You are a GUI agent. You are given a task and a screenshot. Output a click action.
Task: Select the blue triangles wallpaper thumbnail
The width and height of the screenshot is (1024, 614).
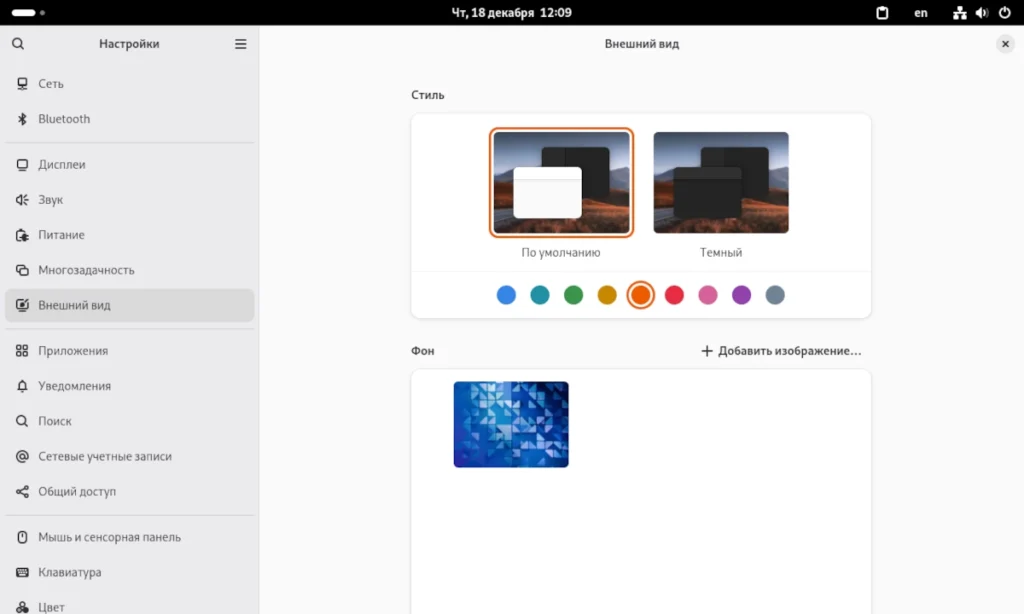tap(511, 425)
